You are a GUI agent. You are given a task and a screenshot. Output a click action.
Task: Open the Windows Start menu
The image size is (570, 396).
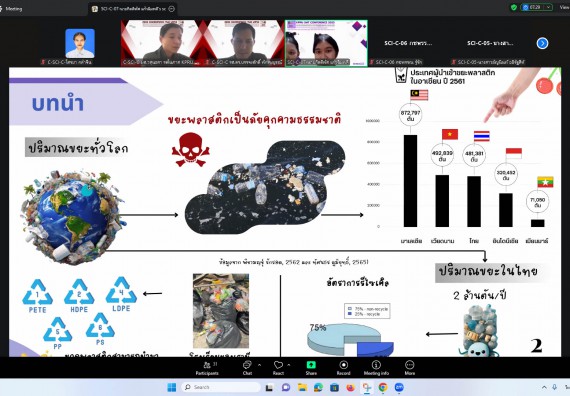(x=172, y=387)
